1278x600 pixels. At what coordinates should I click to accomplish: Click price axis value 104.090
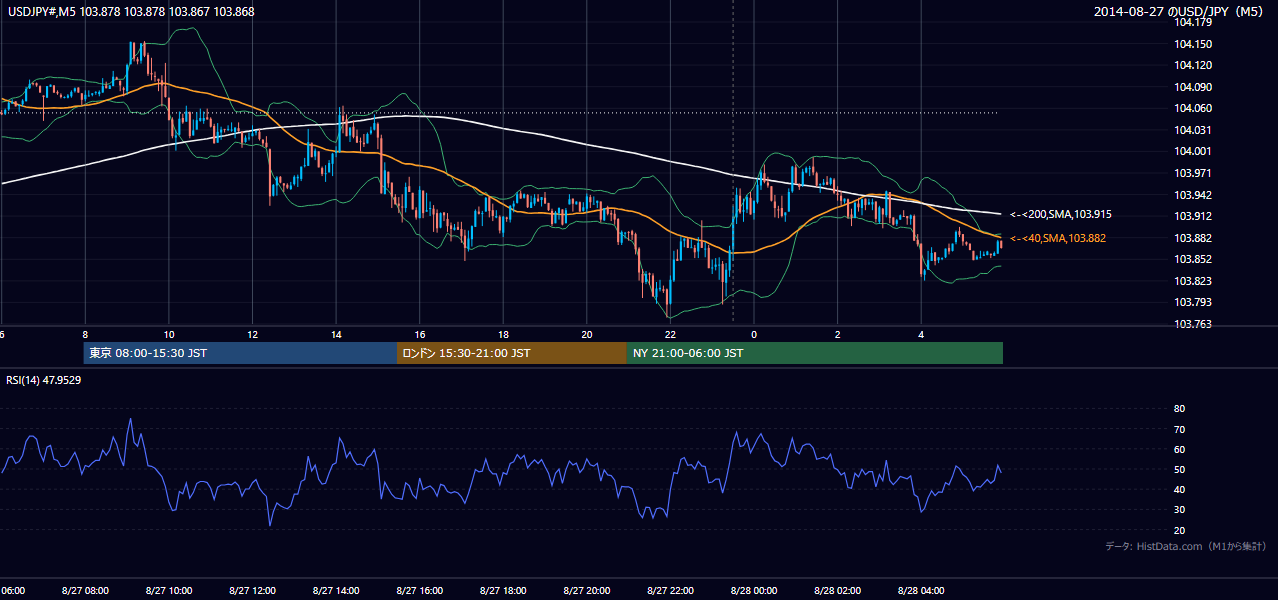pos(1192,87)
